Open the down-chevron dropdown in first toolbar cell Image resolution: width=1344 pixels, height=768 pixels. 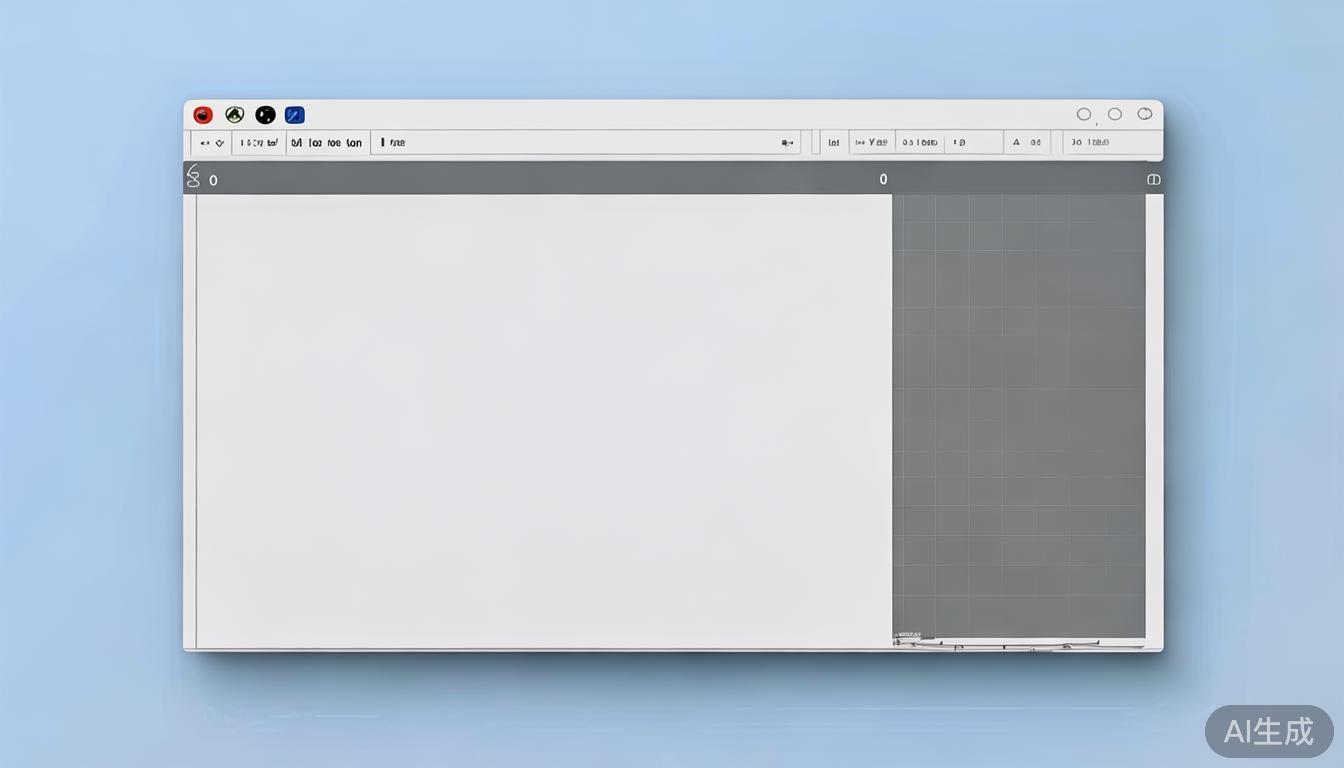coord(220,143)
